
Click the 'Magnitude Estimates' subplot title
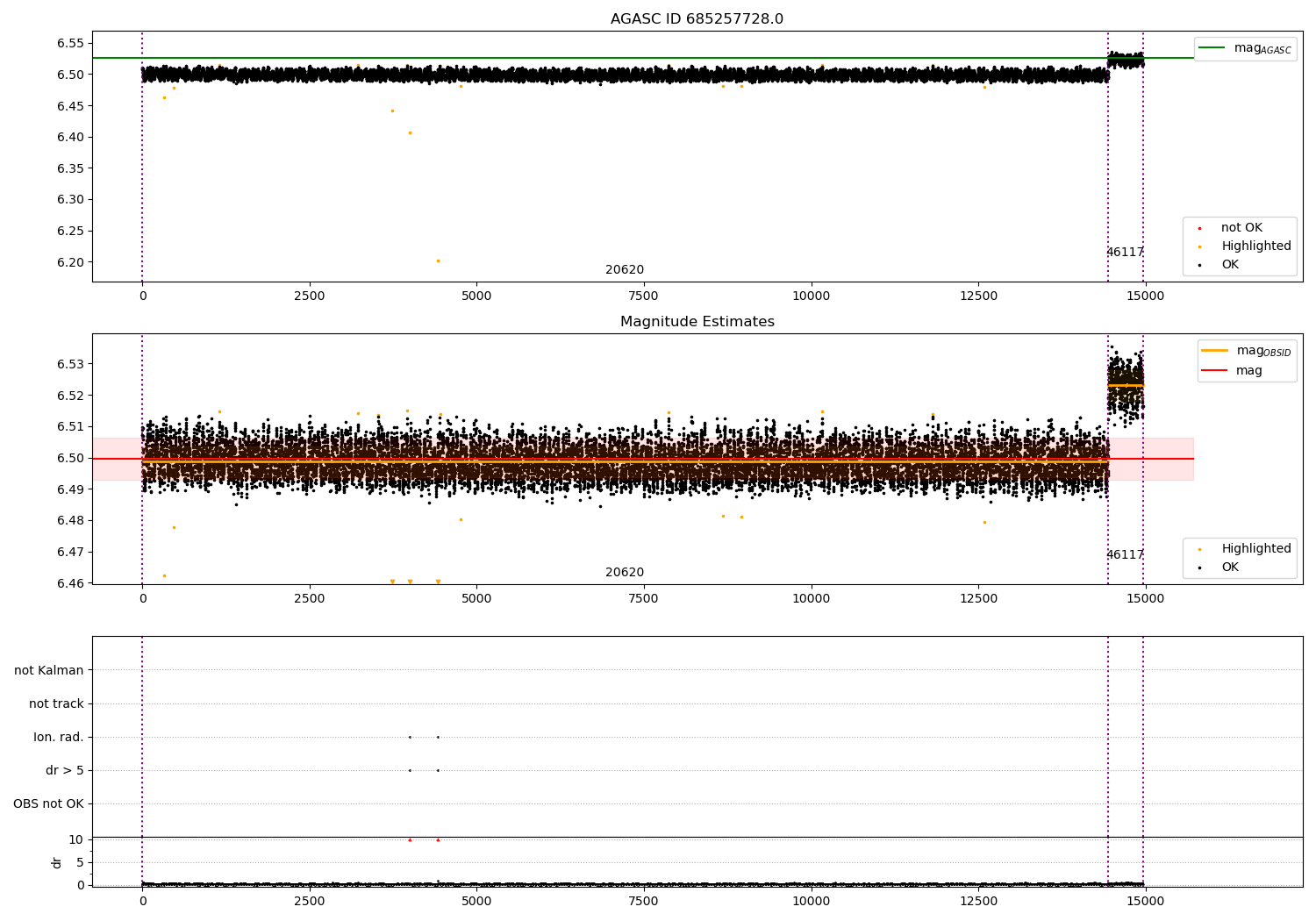[x=697, y=322]
